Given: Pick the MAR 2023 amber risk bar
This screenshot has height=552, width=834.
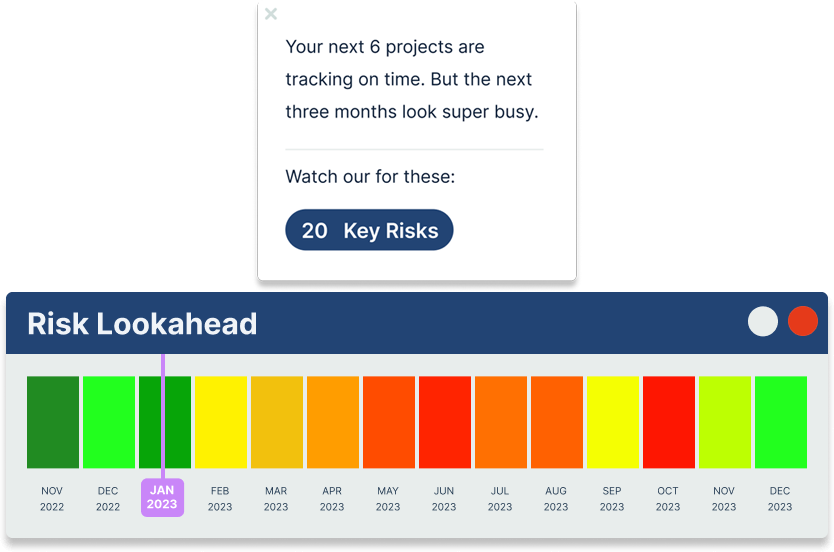Looking at the screenshot, I should [x=277, y=422].
